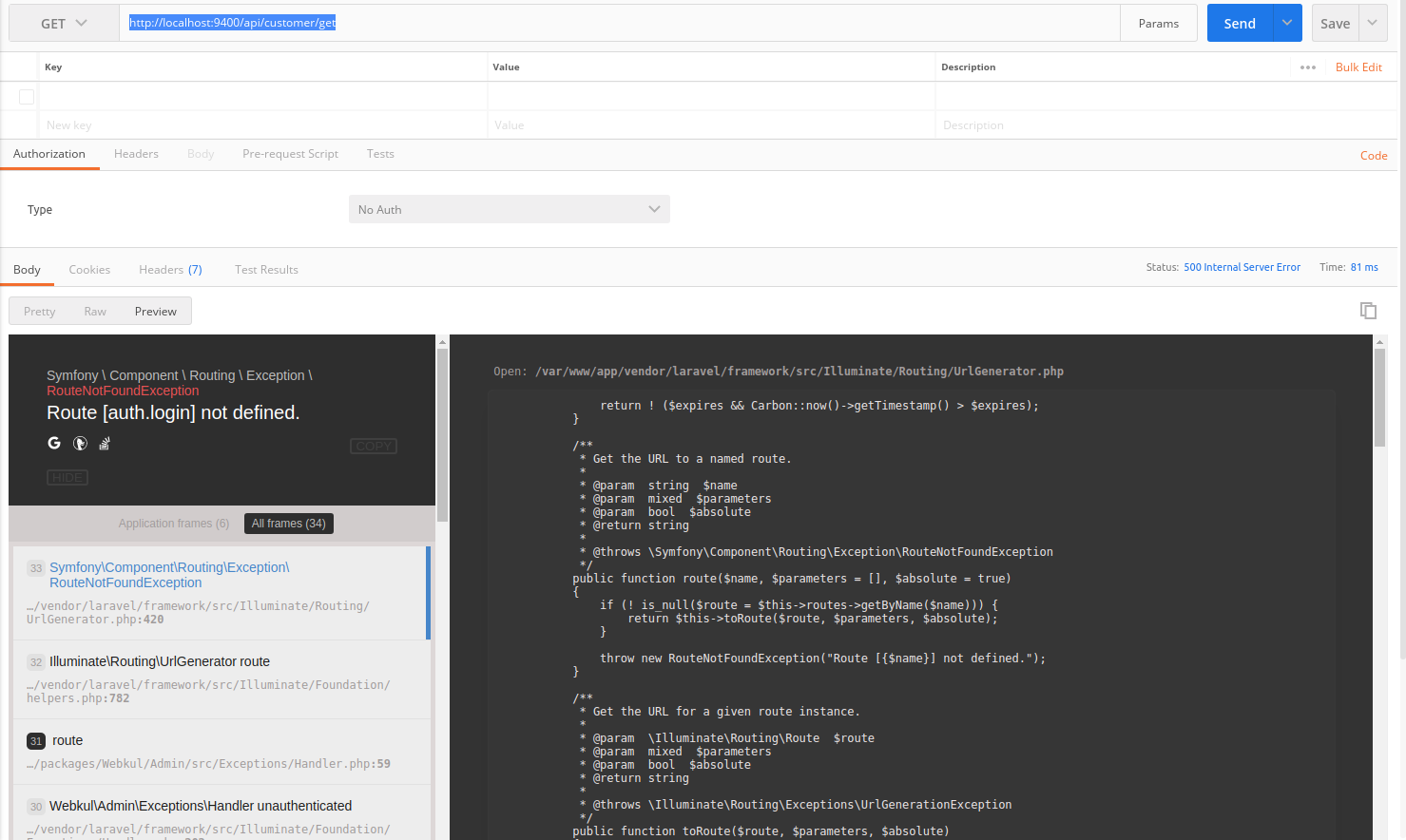Screen dimensions: 1406x840
Task: Select frame 30 Handler unauthenticated
Action: 220,812
